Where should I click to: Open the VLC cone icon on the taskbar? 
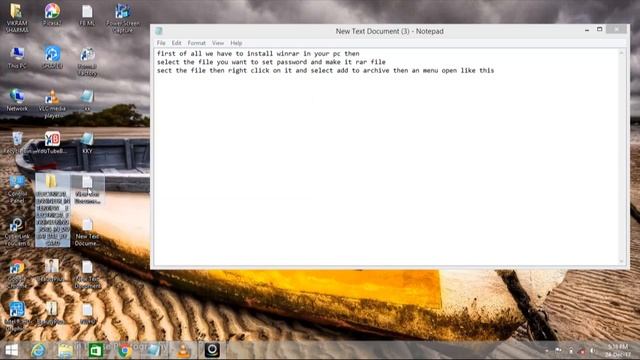coord(183,350)
